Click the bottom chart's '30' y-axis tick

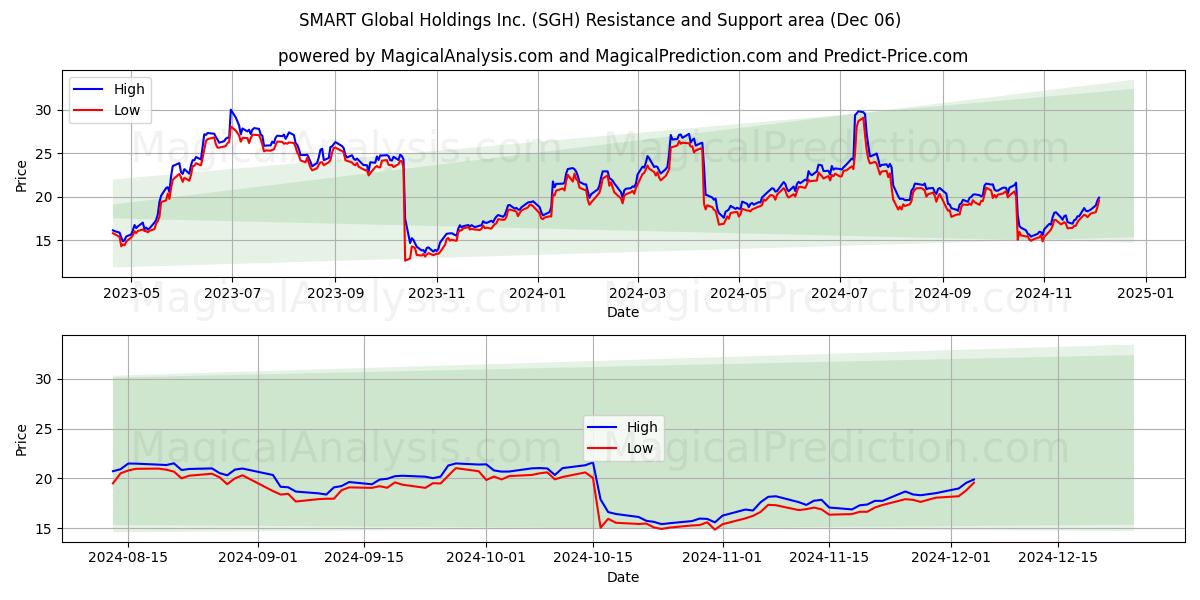click(46, 379)
